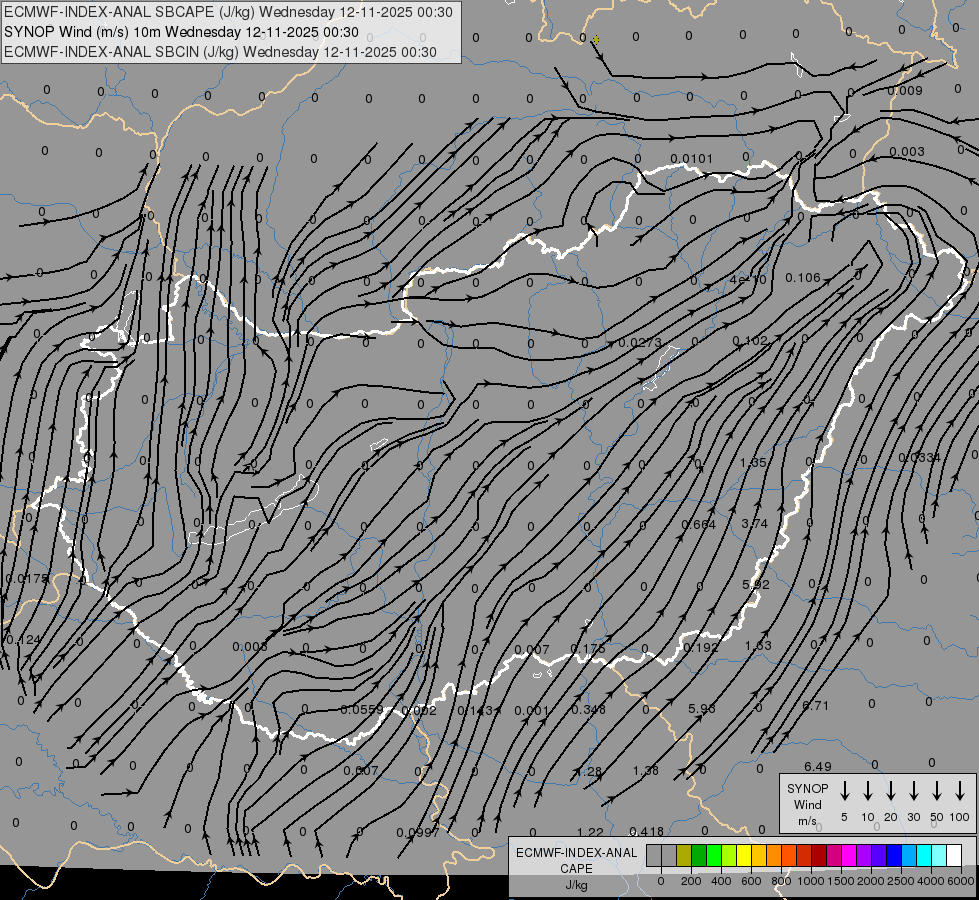Click the SBCIN title line
The image size is (979, 900).
[x=220, y=52]
